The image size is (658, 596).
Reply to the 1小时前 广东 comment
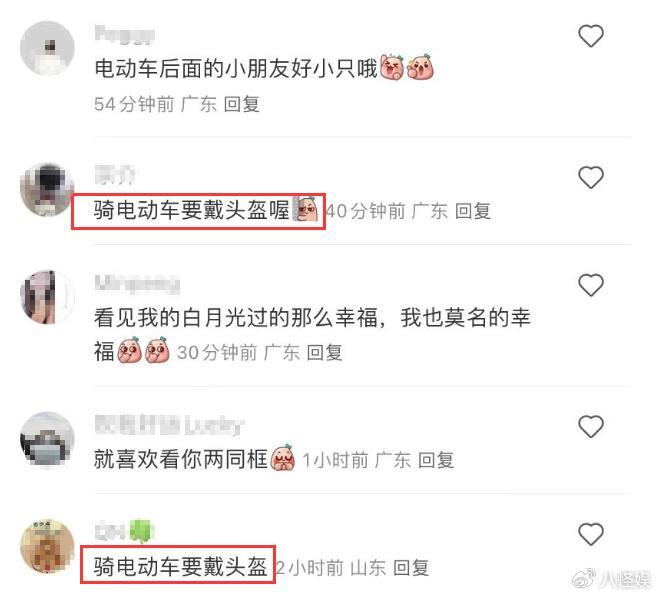point(436,460)
